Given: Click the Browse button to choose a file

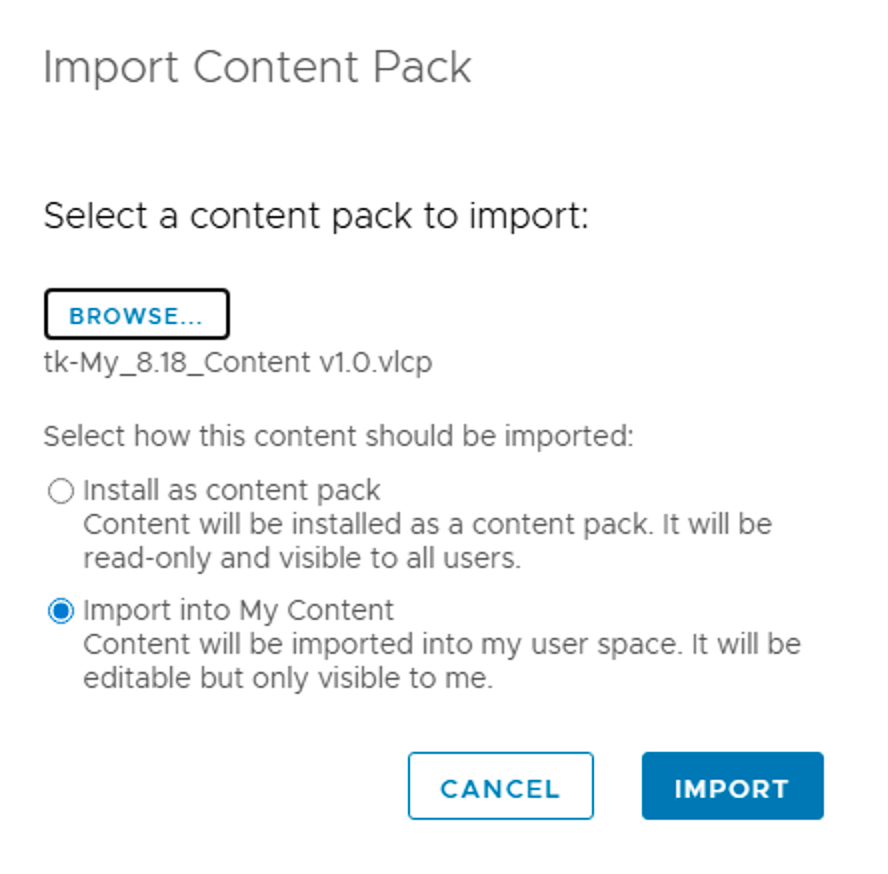Looking at the screenshot, I should pyautogui.click(x=136, y=316).
